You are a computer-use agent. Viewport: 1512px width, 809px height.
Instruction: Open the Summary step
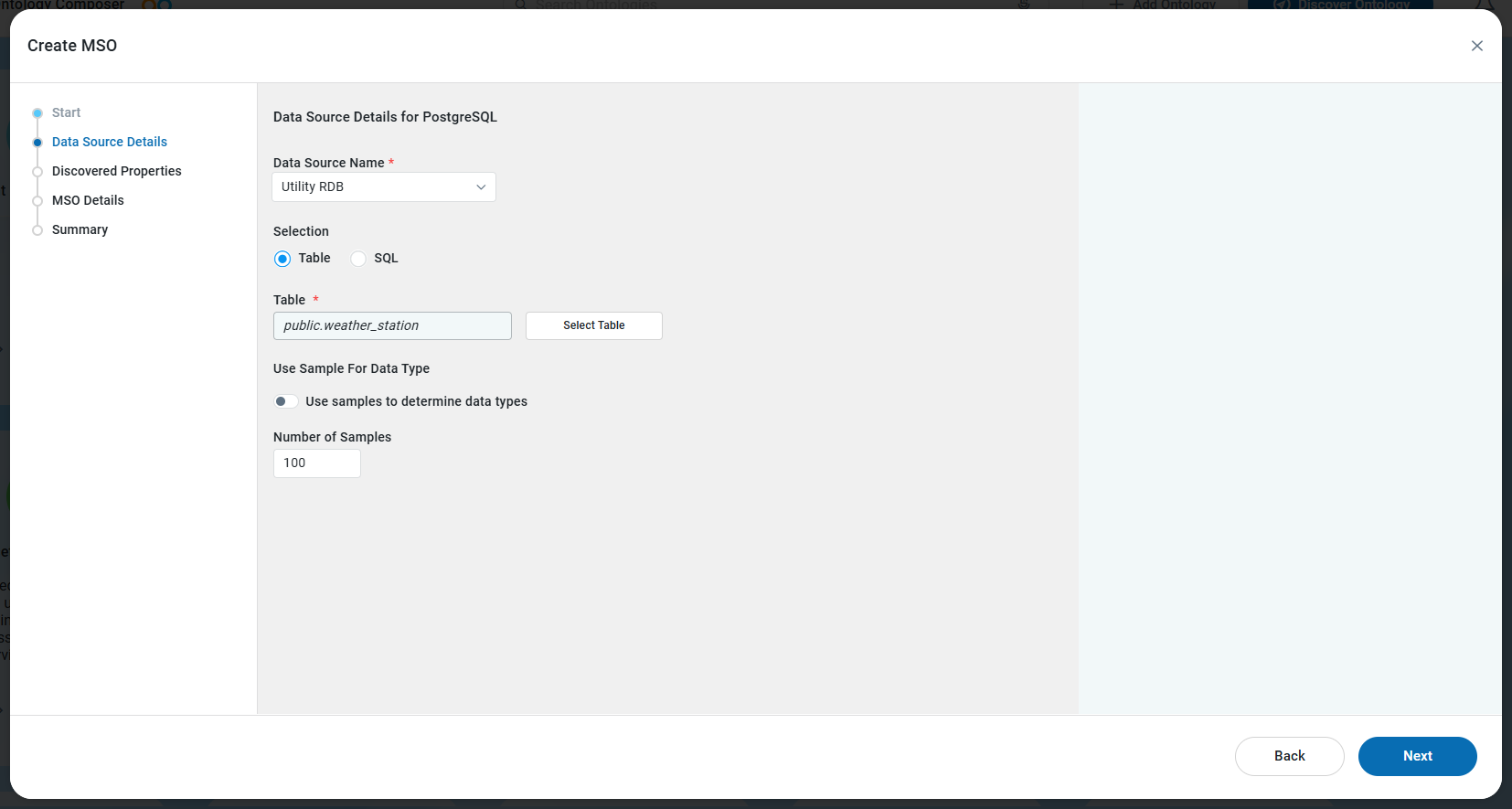tap(80, 229)
